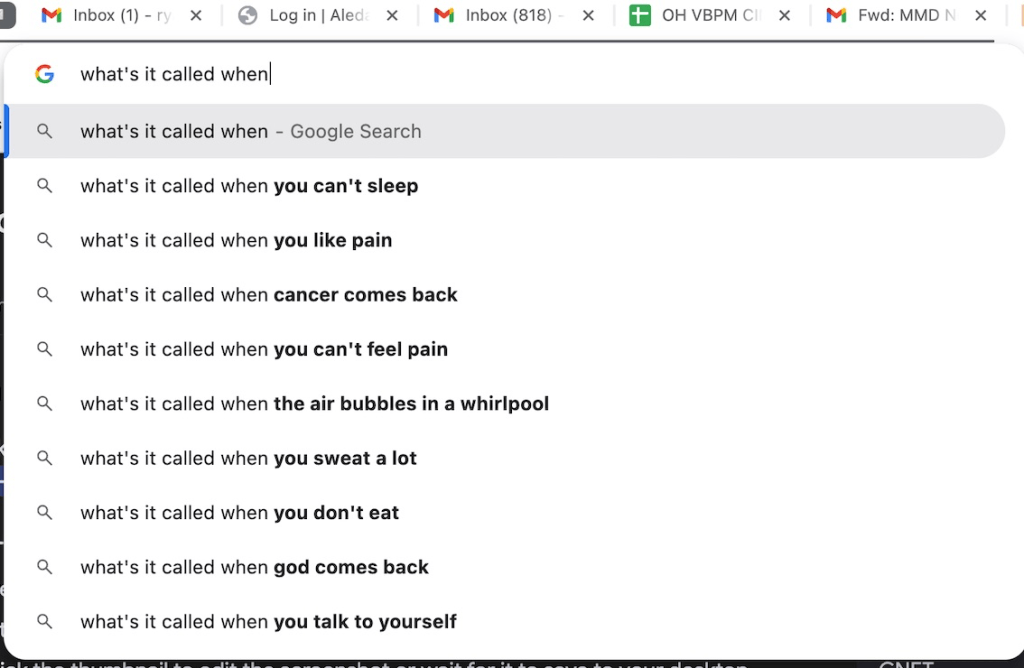1024x668 pixels.
Task: Choose suggestion "cancer comes back"
Action: coord(269,295)
